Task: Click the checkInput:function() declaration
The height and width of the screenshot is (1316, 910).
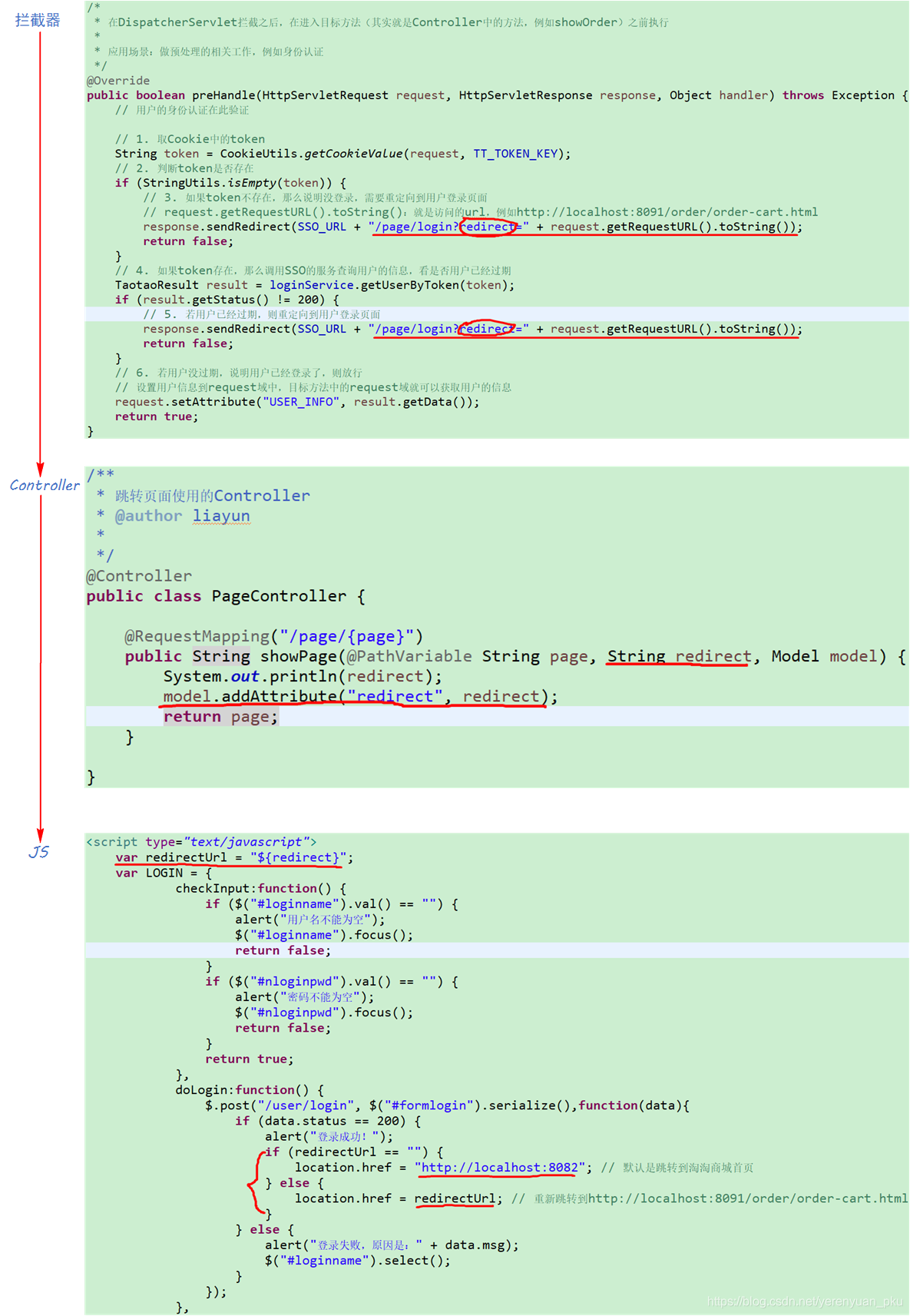Action: point(260,888)
